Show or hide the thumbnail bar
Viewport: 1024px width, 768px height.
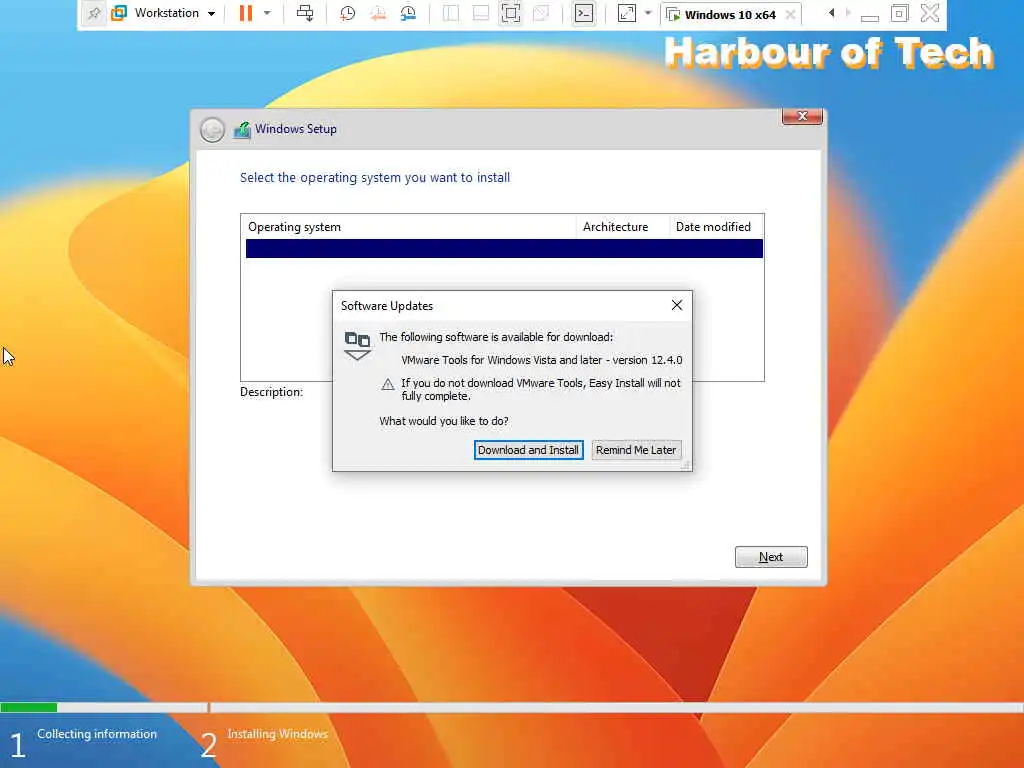point(481,13)
